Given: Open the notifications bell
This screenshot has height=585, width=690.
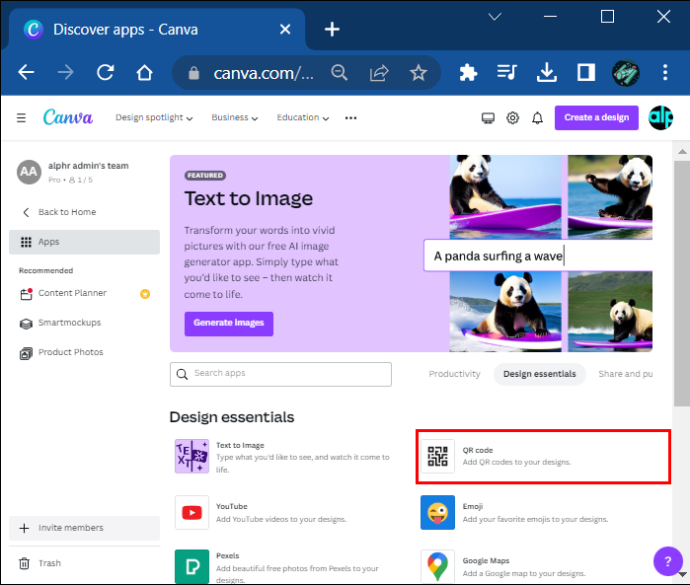Looking at the screenshot, I should 537,118.
